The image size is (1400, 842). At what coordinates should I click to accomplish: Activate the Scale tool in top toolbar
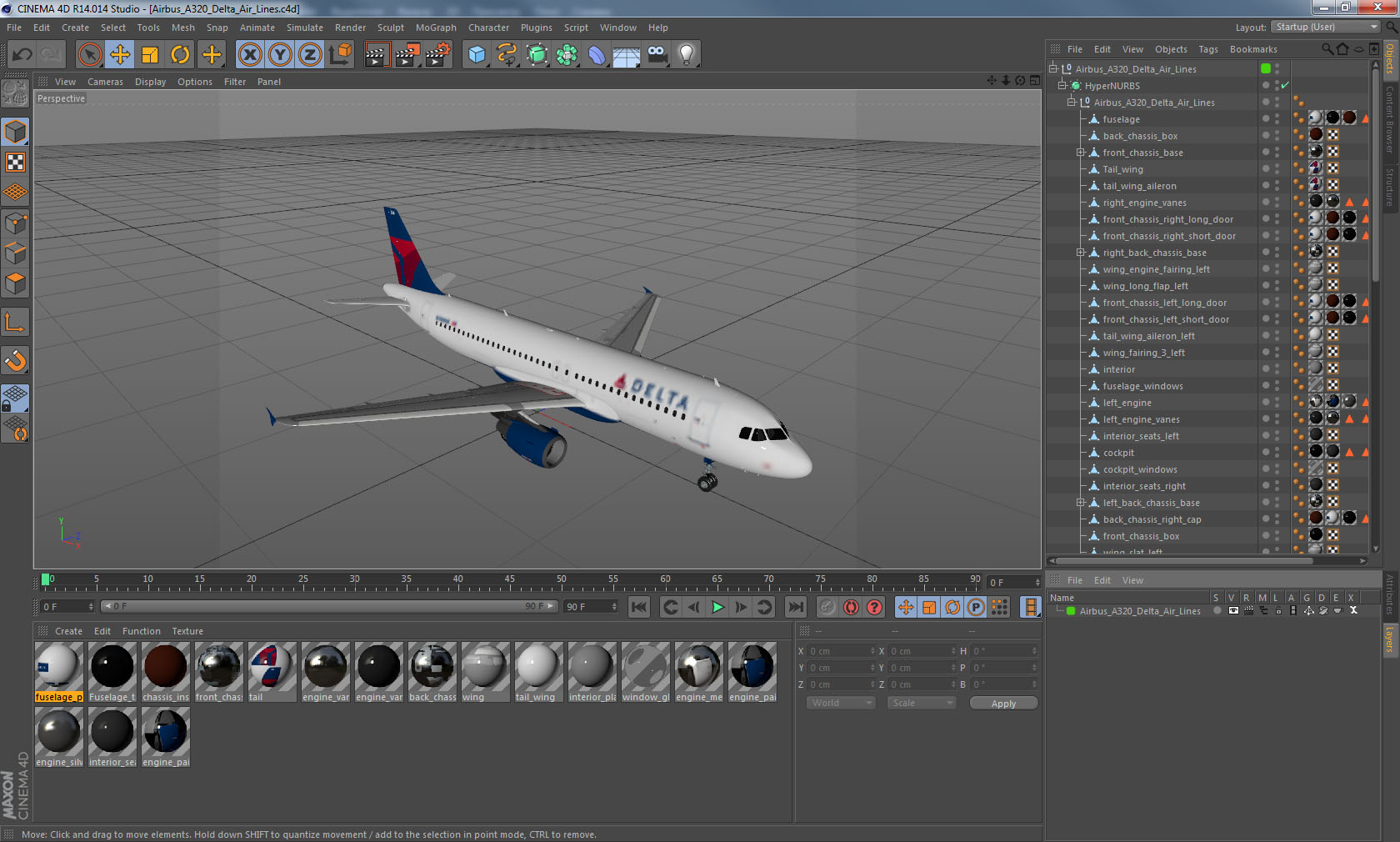pos(150,55)
